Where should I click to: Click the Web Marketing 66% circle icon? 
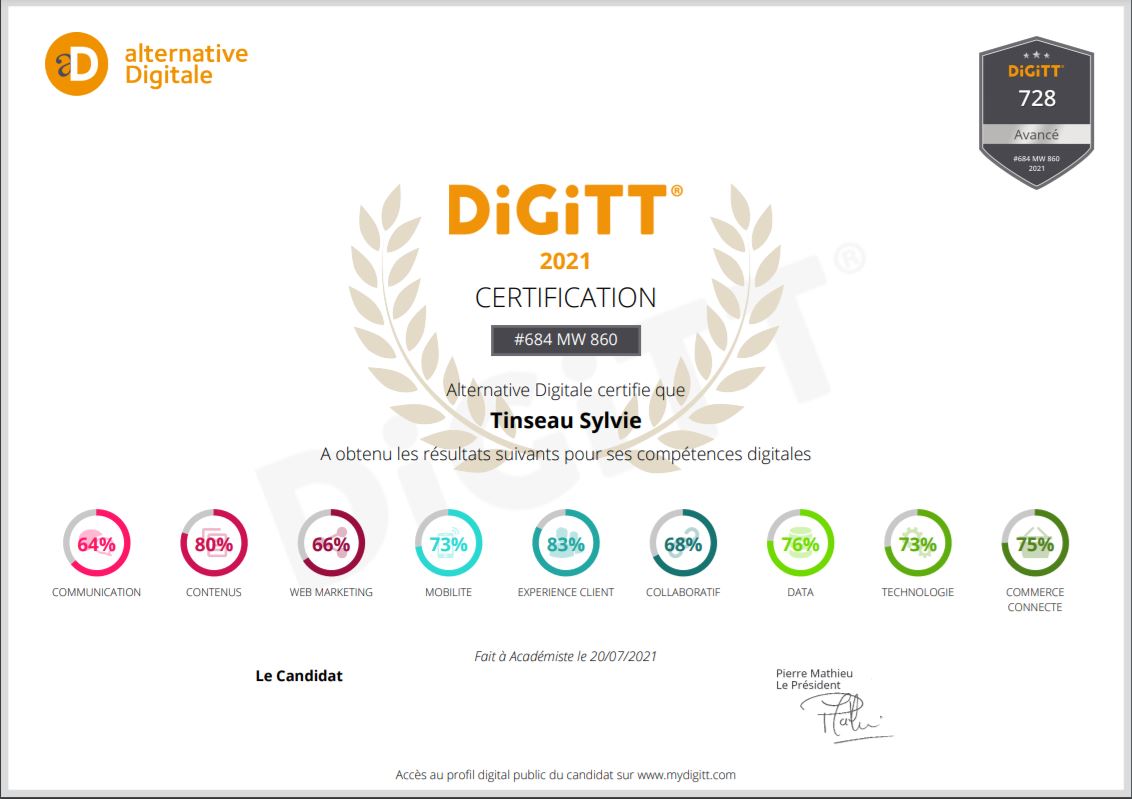tap(331, 544)
